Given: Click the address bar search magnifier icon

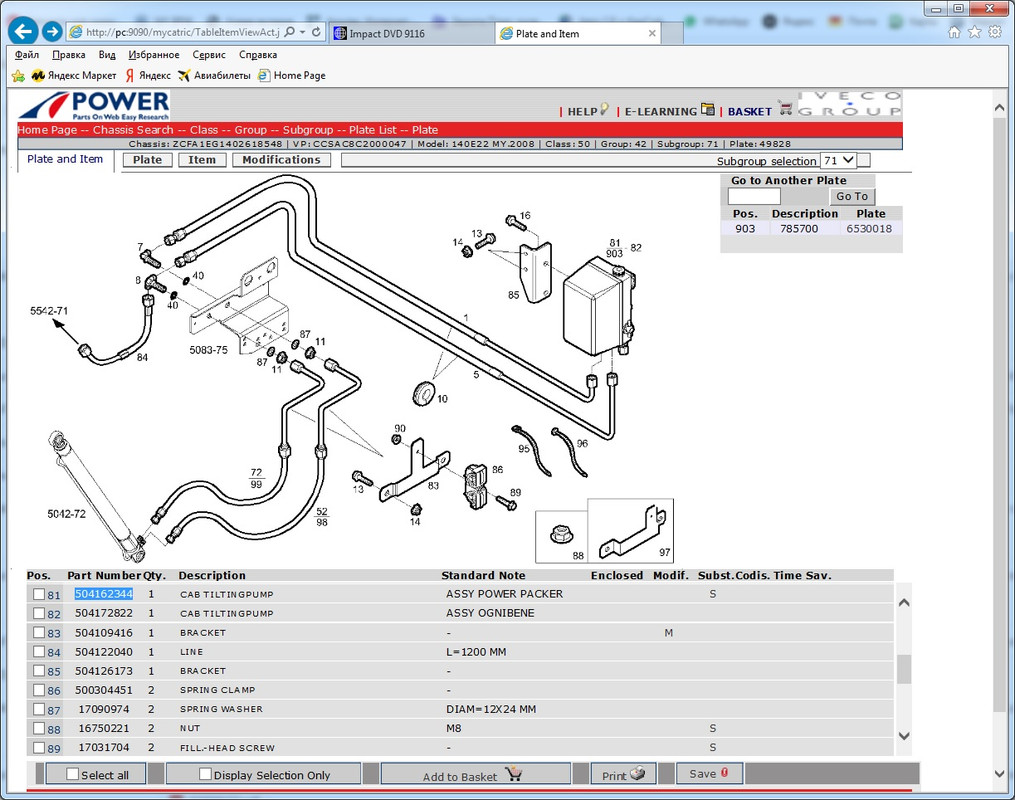Looking at the screenshot, I should (x=289, y=32).
